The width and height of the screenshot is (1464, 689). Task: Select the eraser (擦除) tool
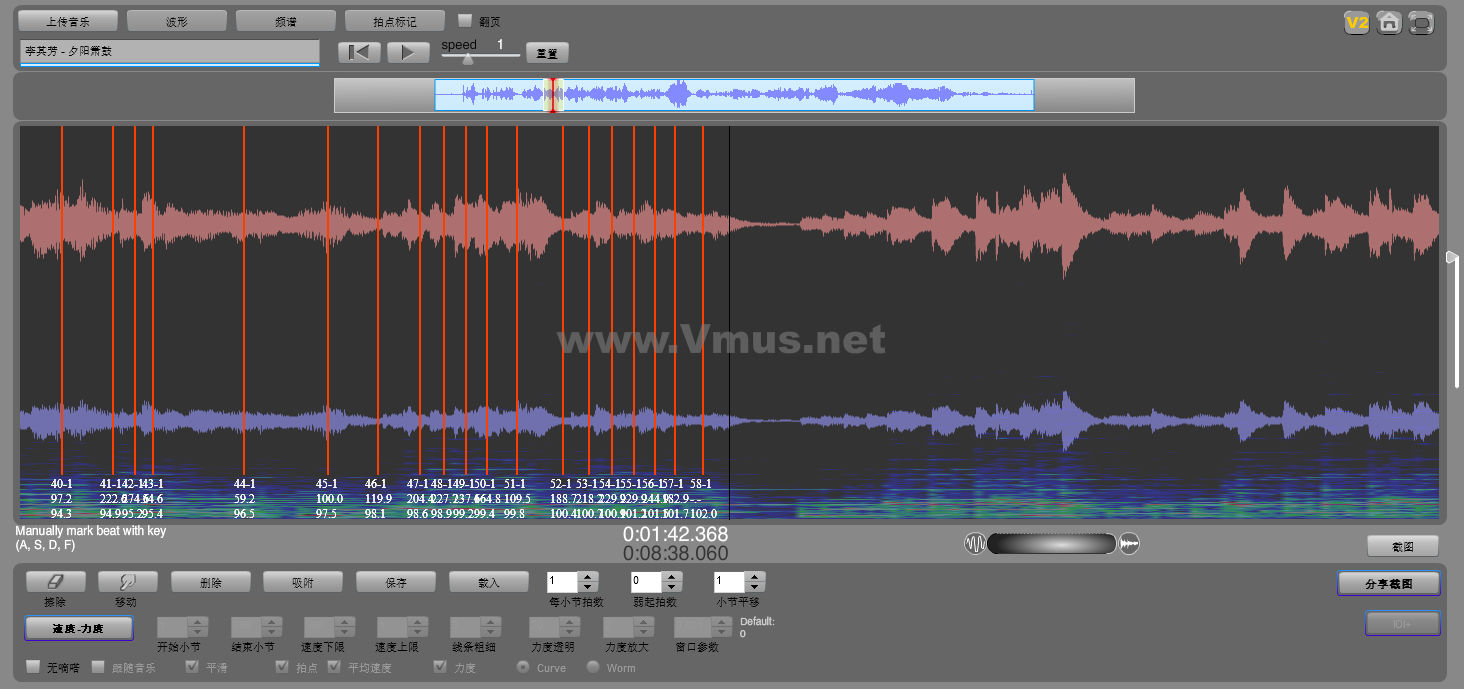click(55, 582)
